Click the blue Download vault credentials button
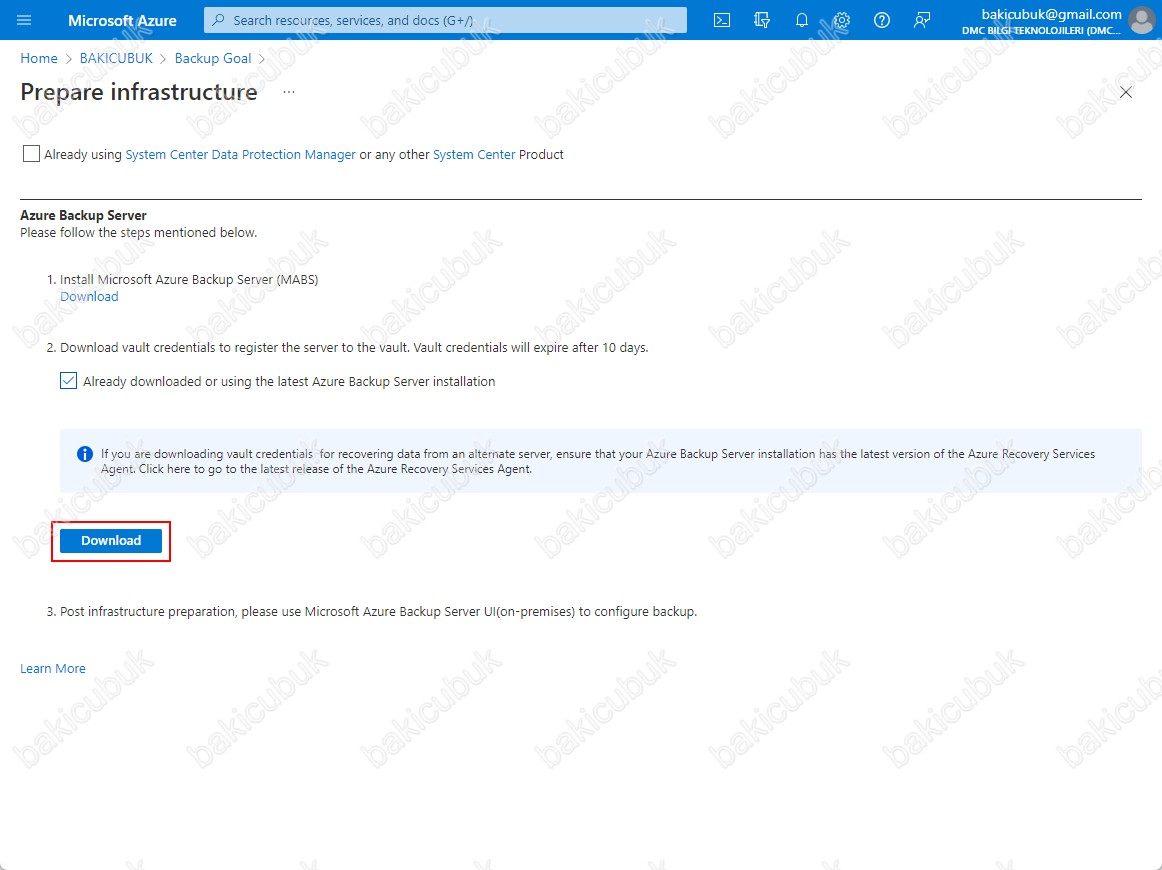 (111, 540)
